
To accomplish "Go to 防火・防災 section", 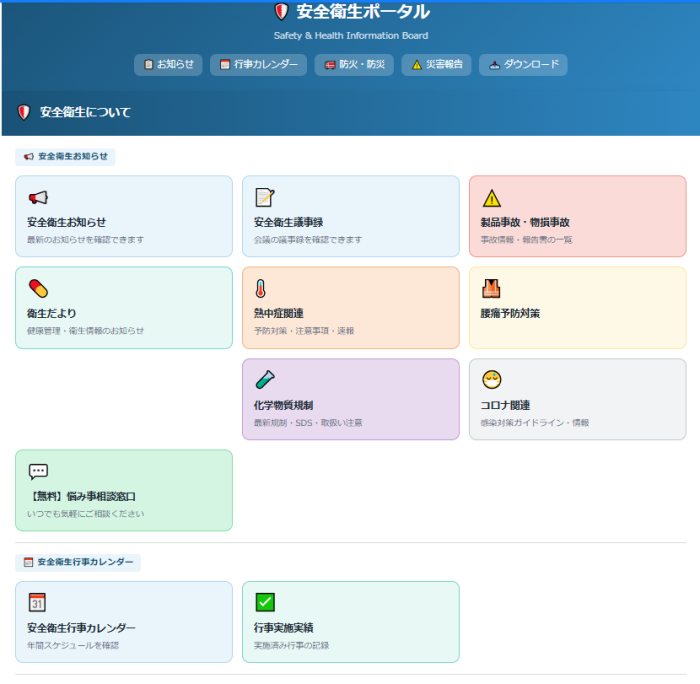I will [x=354, y=65].
